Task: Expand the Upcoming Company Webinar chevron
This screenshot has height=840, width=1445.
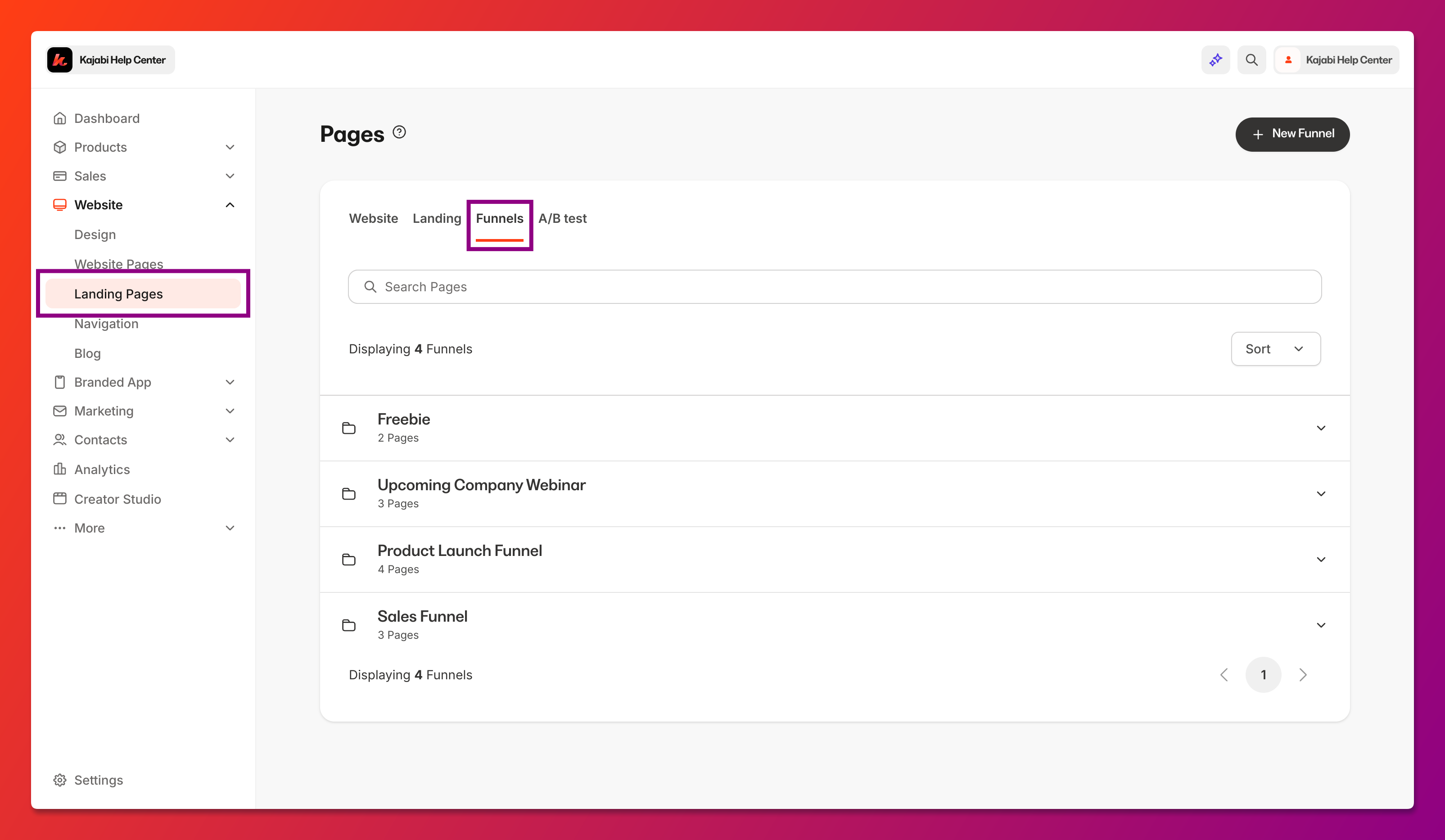Action: [1321, 494]
